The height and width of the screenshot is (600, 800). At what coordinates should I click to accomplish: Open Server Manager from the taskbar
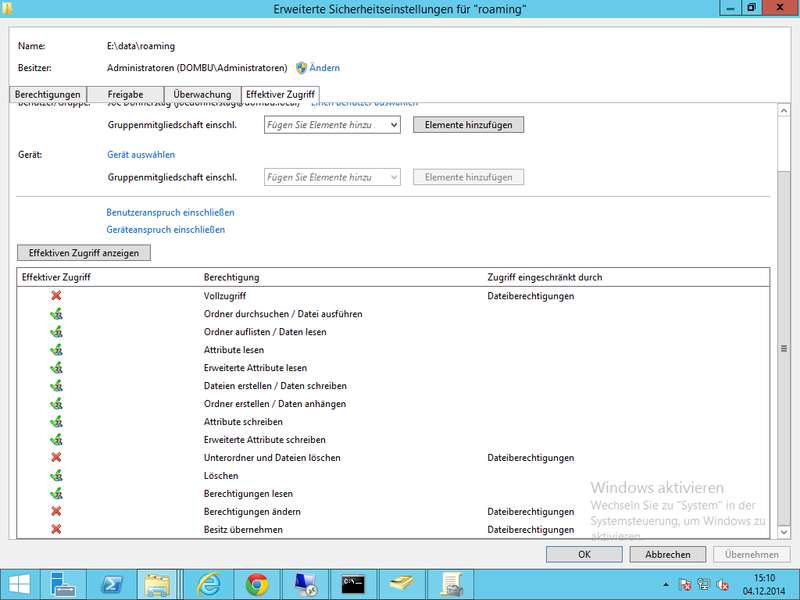[x=63, y=584]
